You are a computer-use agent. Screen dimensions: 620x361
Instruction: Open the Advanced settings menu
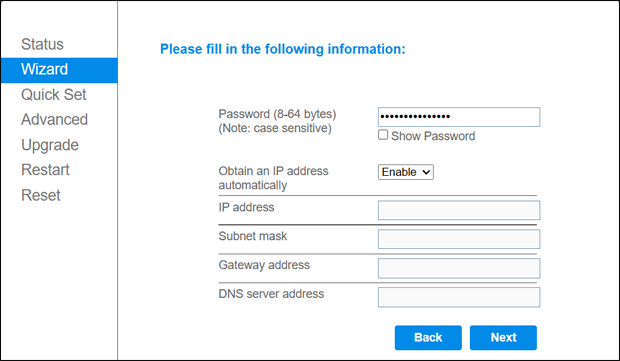pos(55,119)
